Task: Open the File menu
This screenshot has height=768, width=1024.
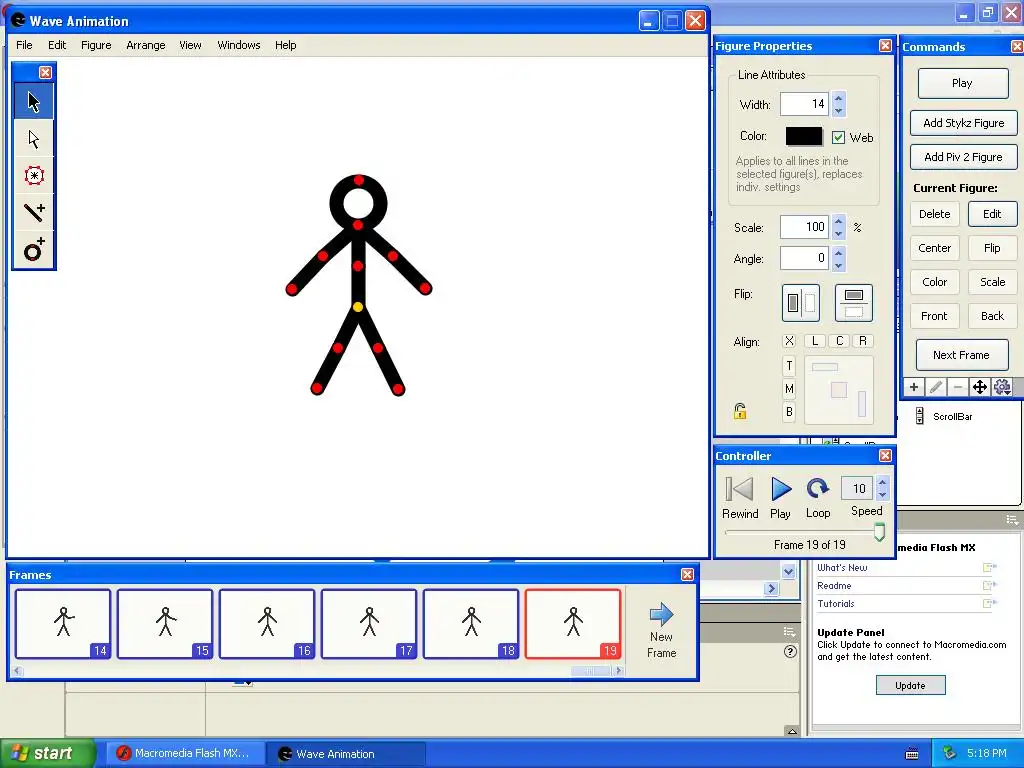Action: click(x=24, y=45)
